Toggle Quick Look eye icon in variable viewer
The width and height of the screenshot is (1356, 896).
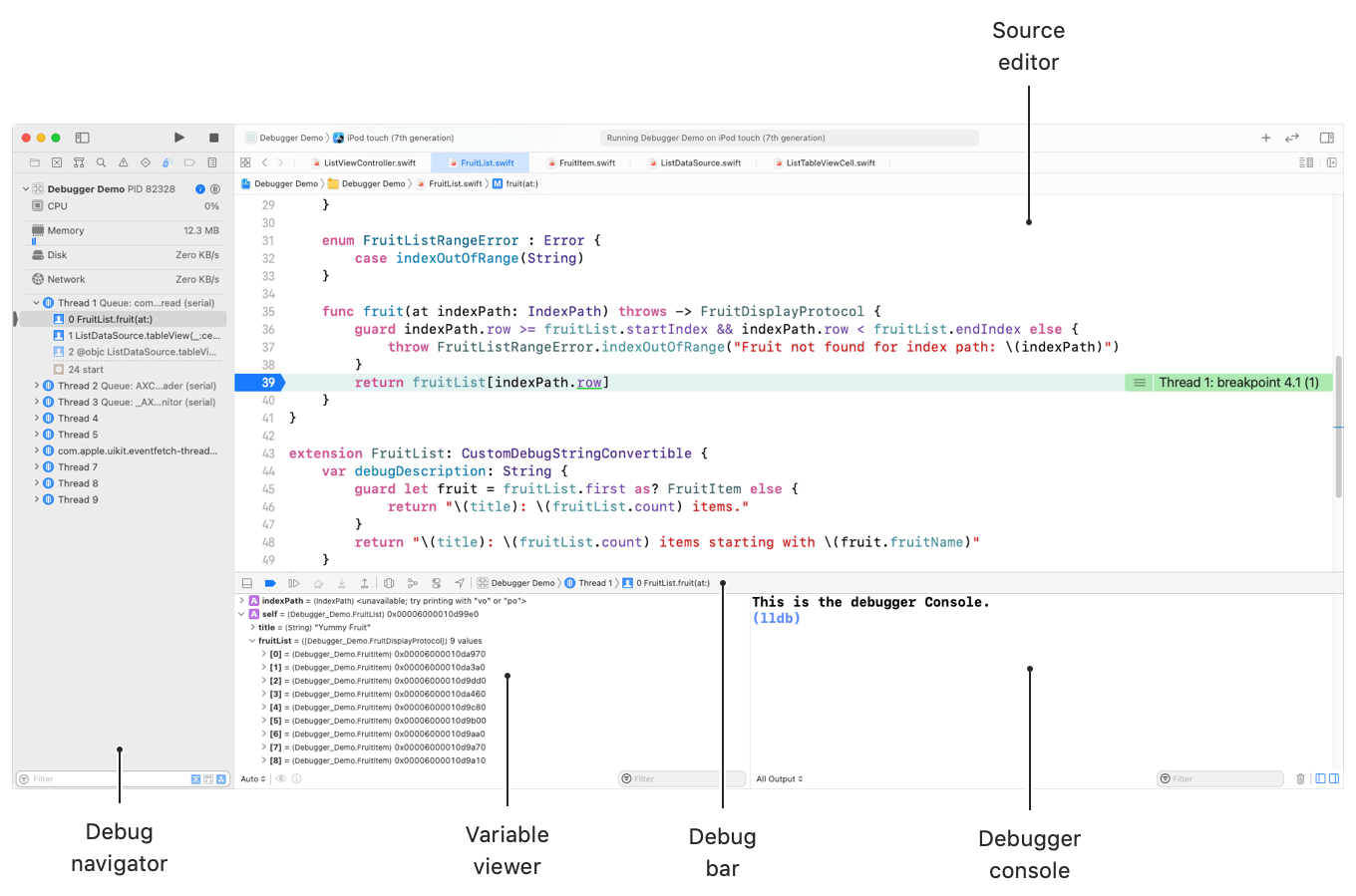[281, 778]
